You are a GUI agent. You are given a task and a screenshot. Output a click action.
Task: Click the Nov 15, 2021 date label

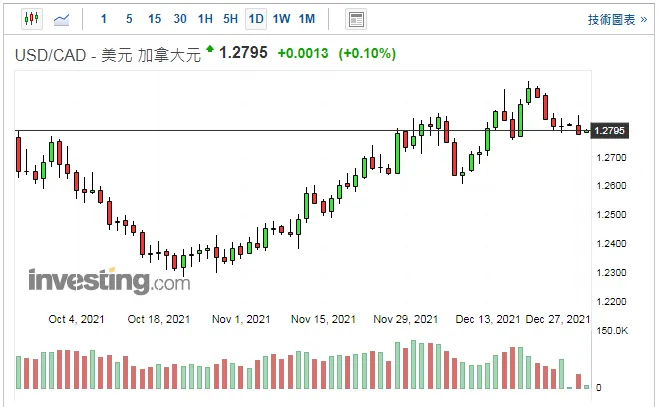click(323, 319)
